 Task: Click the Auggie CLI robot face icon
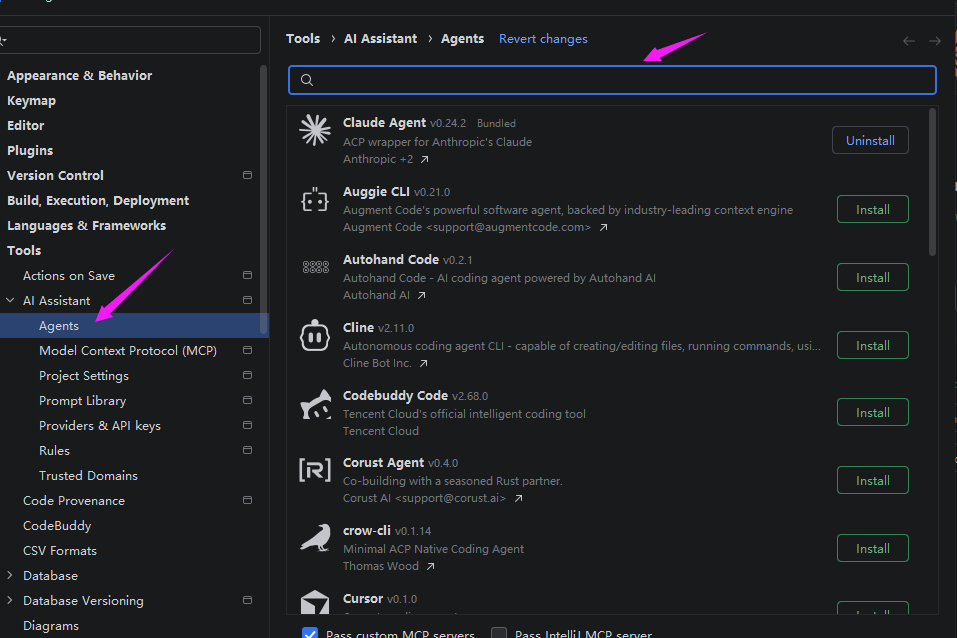(x=315, y=200)
